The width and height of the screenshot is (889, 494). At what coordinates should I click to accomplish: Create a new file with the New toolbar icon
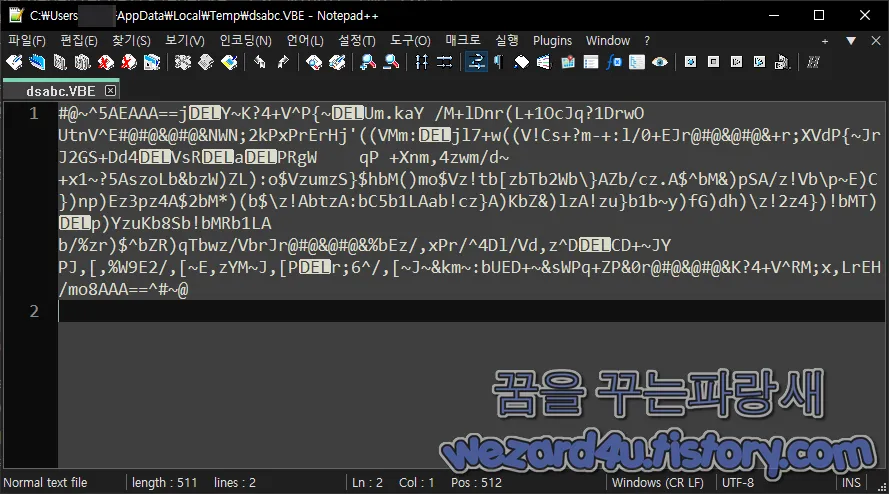tap(14, 62)
